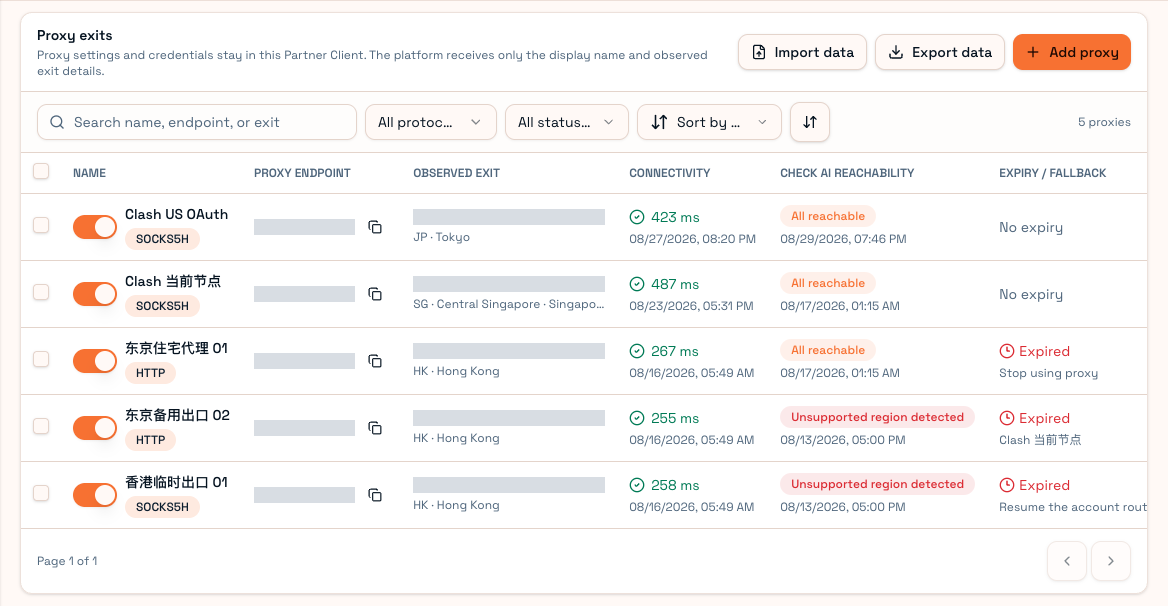The height and width of the screenshot is (606, 1168).
Task: Select the Clash US OAuth row checkbox
Action: tap(41, 225)
